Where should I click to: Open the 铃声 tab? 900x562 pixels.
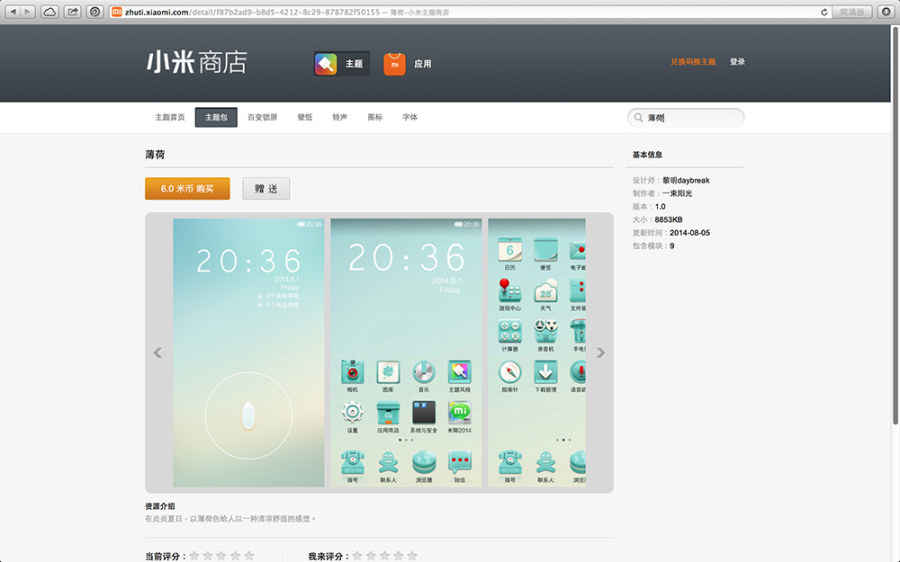click(340, 117)
